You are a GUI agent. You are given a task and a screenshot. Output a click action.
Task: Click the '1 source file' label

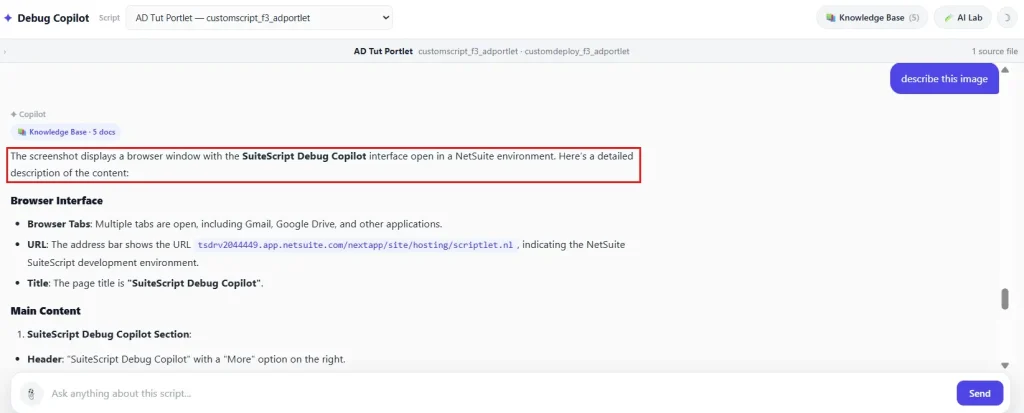click(995, 51)
